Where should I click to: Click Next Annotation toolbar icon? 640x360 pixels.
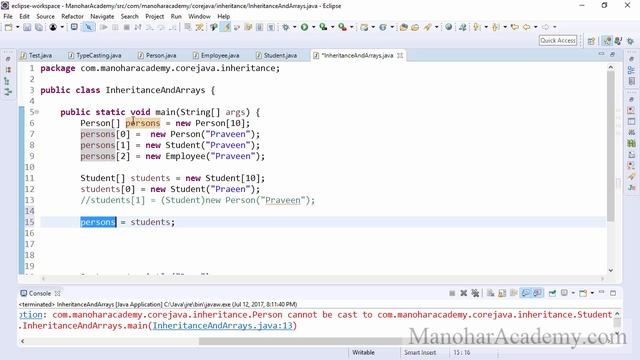click(477, 27)
